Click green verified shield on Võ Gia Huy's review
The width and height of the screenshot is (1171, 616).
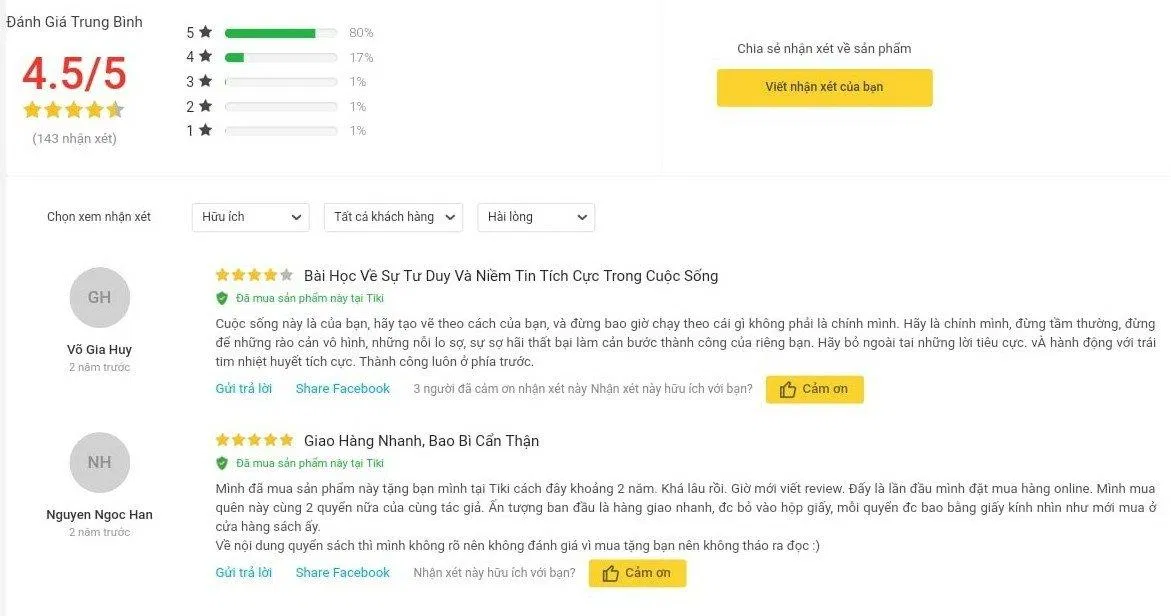coord(222,298)
